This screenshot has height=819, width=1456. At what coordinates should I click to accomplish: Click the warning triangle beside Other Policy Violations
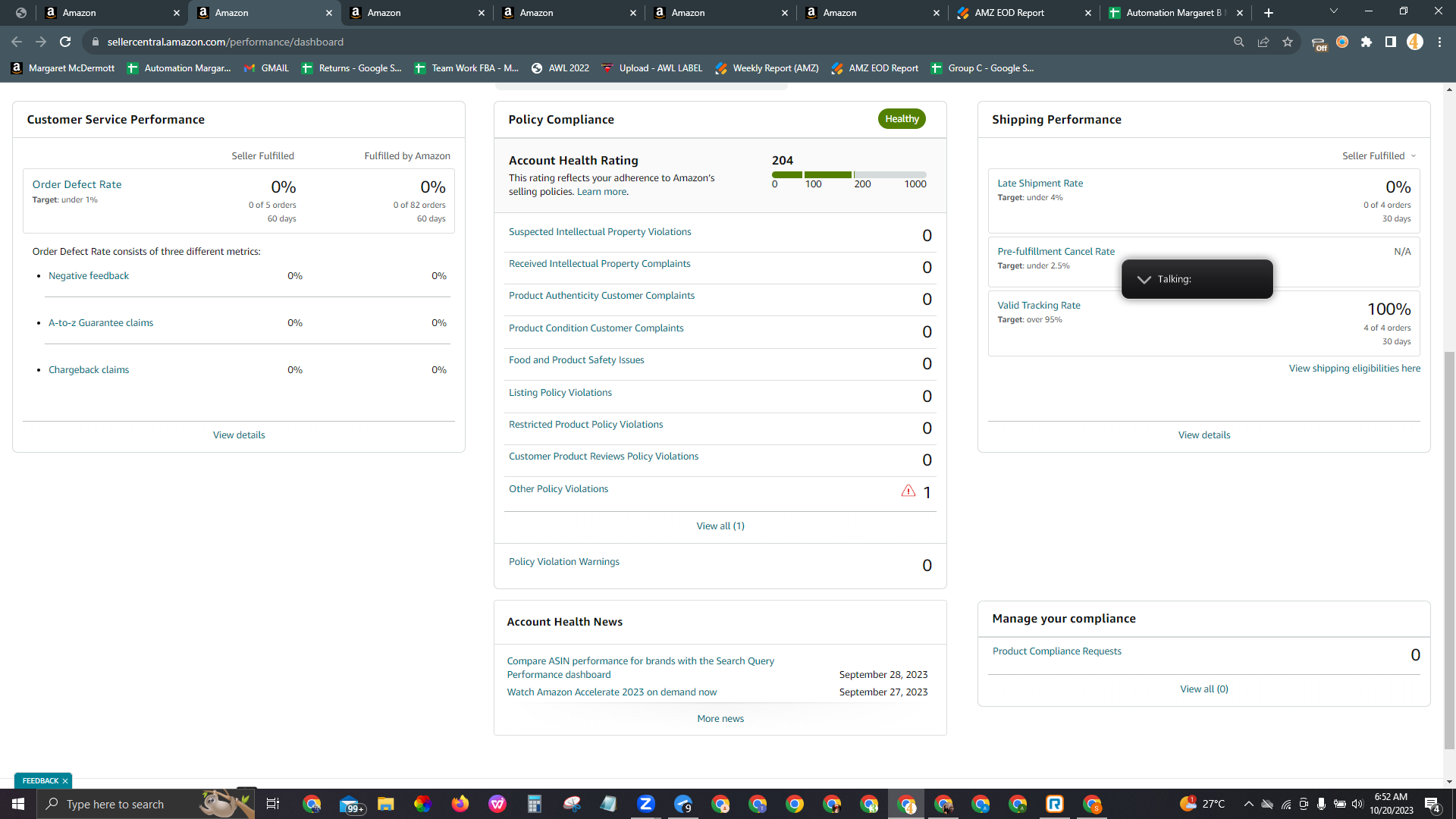(908, 491)
